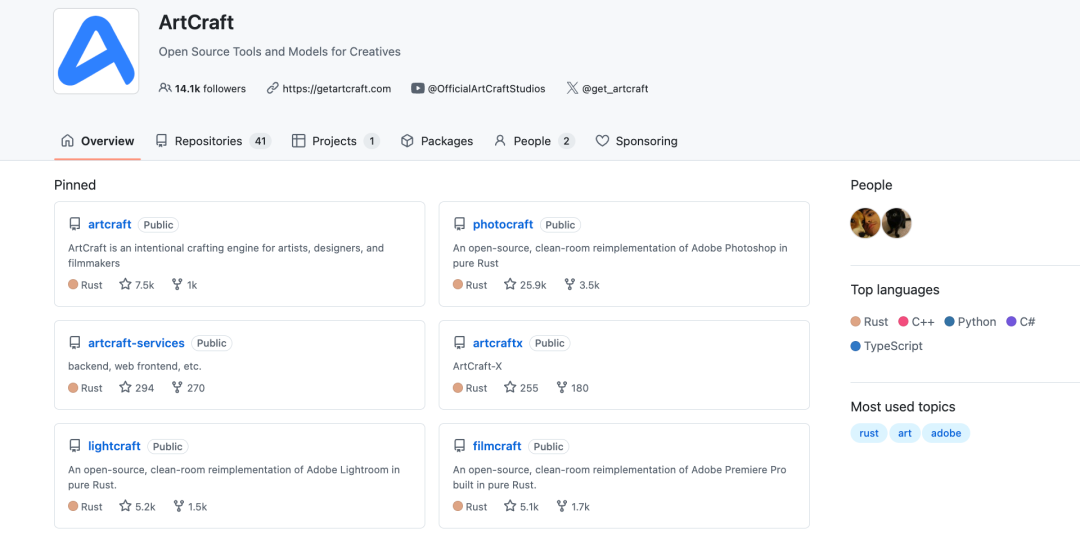Image resolution: width=1080 pixels, height=547 pixels.
Task: Click the link chain icon beside getartcraft.com
Action: pyautogui.click(x=273, y=88)
